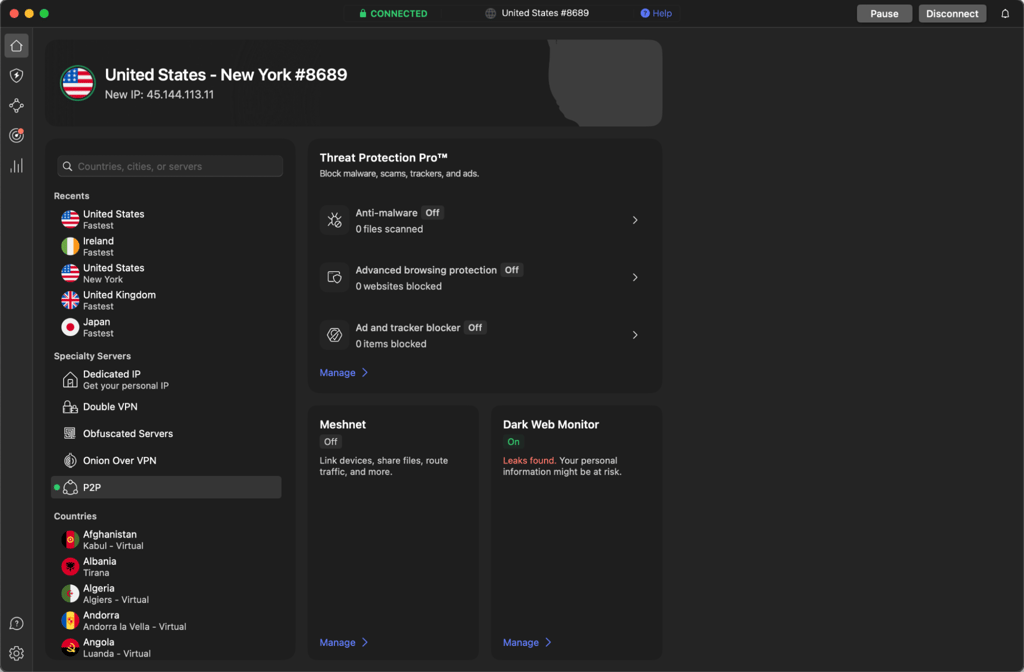Expand Advanced browsing protection chevron

(635, 278)
